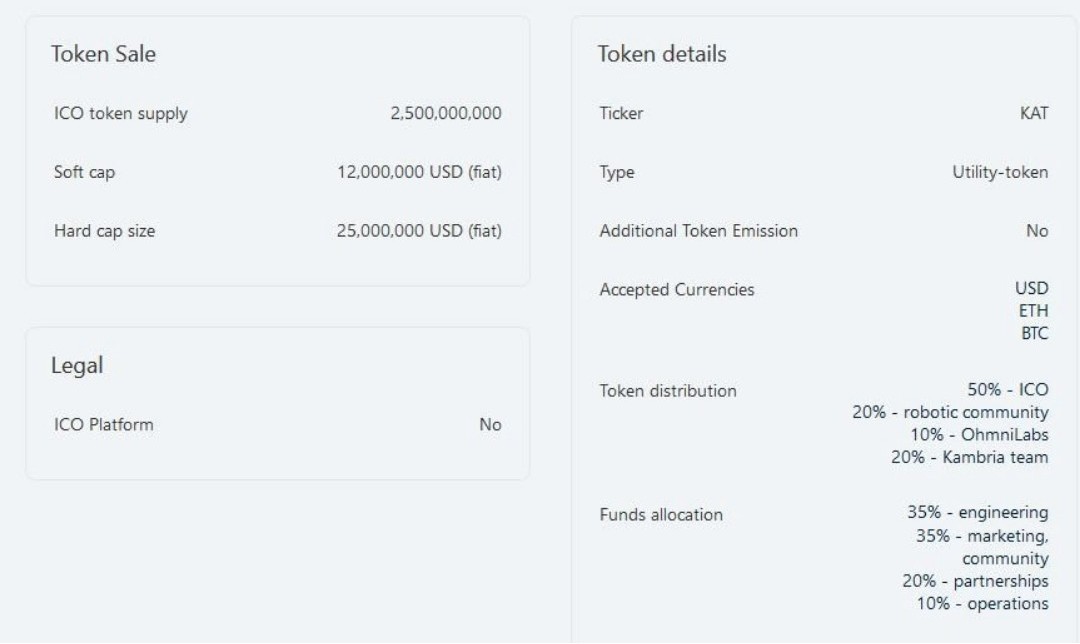Click the Legal card heading

coord(77,366)
